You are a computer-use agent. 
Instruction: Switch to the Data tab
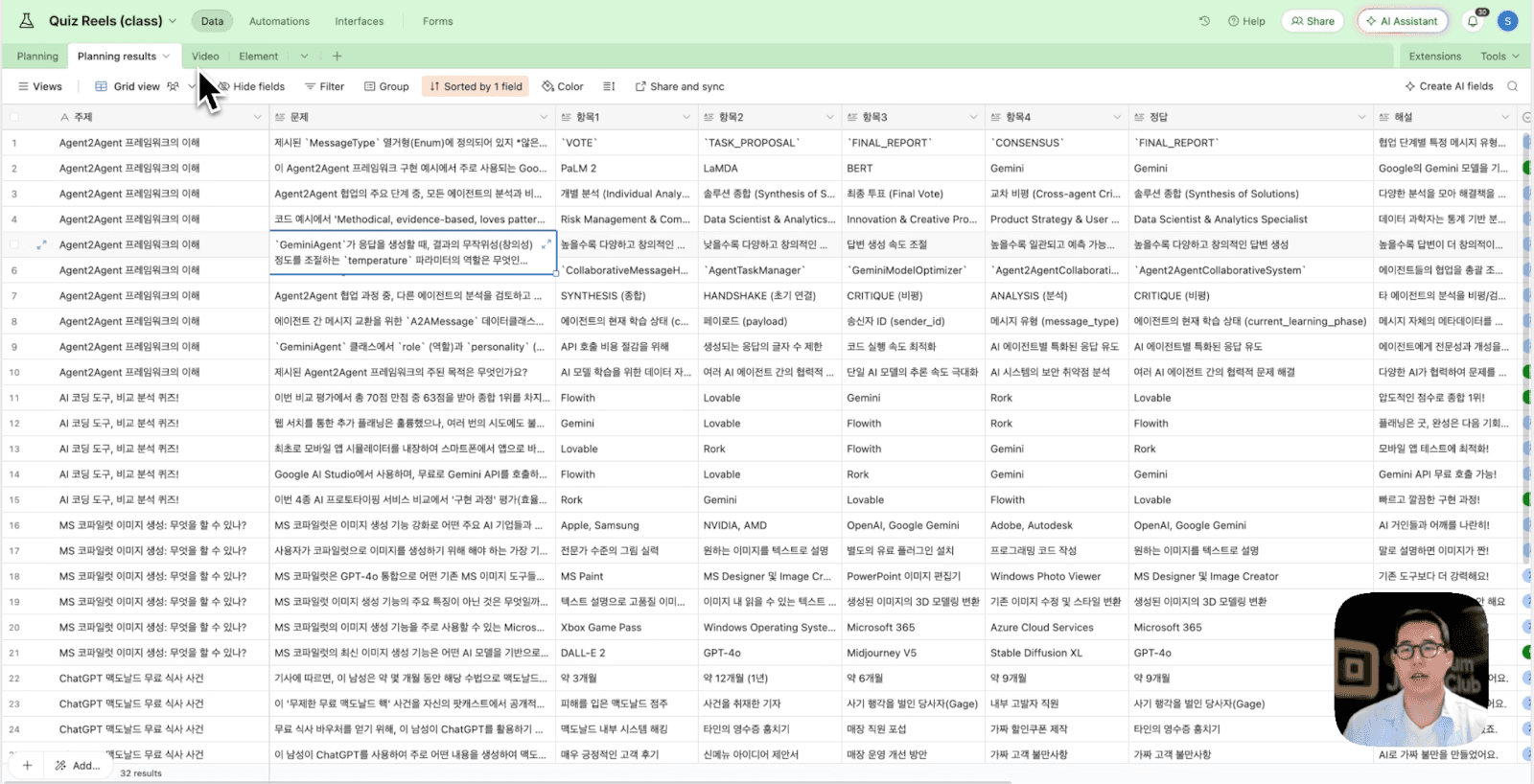[212, 21]
